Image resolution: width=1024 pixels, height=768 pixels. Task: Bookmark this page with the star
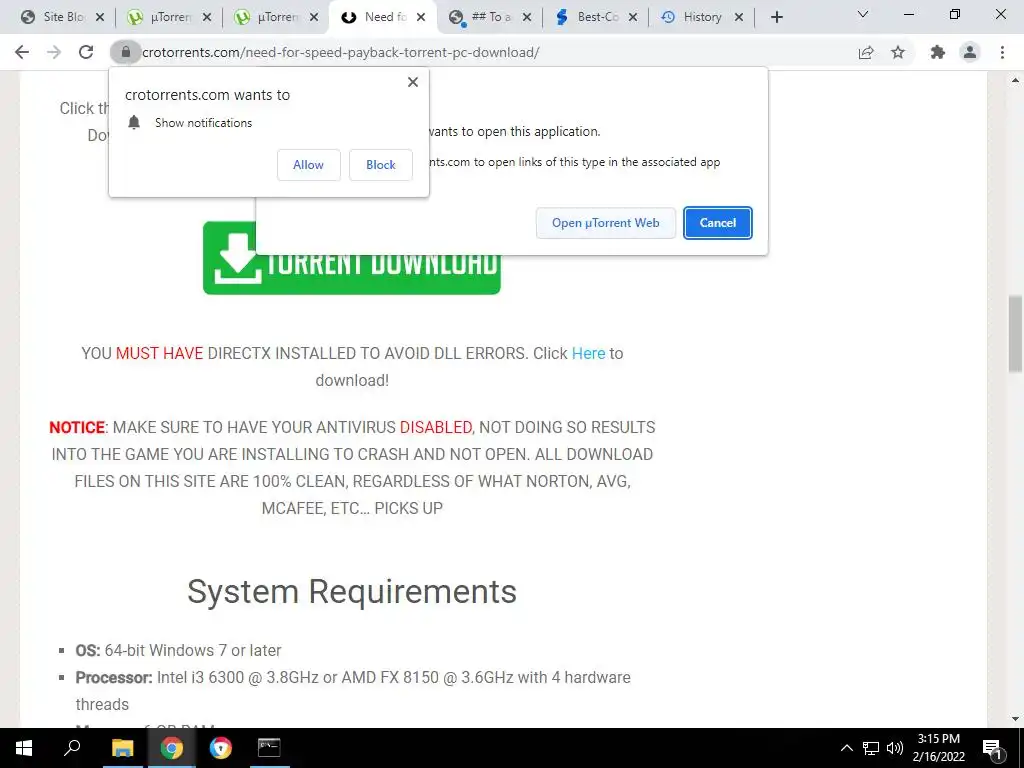pyautogui.click(x=898, y=52)
